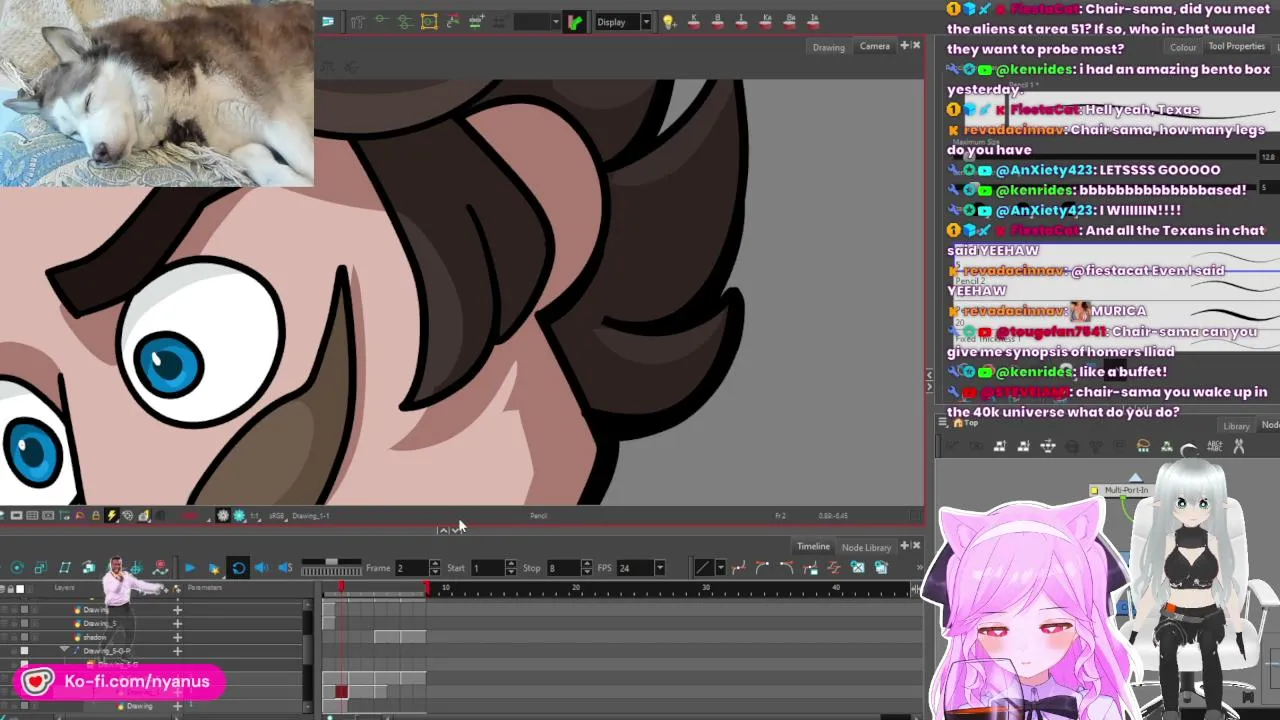Click the yellow framed clock icon in top toolbar
Screen dimensions: 1280x720
[x=429, y=22]
